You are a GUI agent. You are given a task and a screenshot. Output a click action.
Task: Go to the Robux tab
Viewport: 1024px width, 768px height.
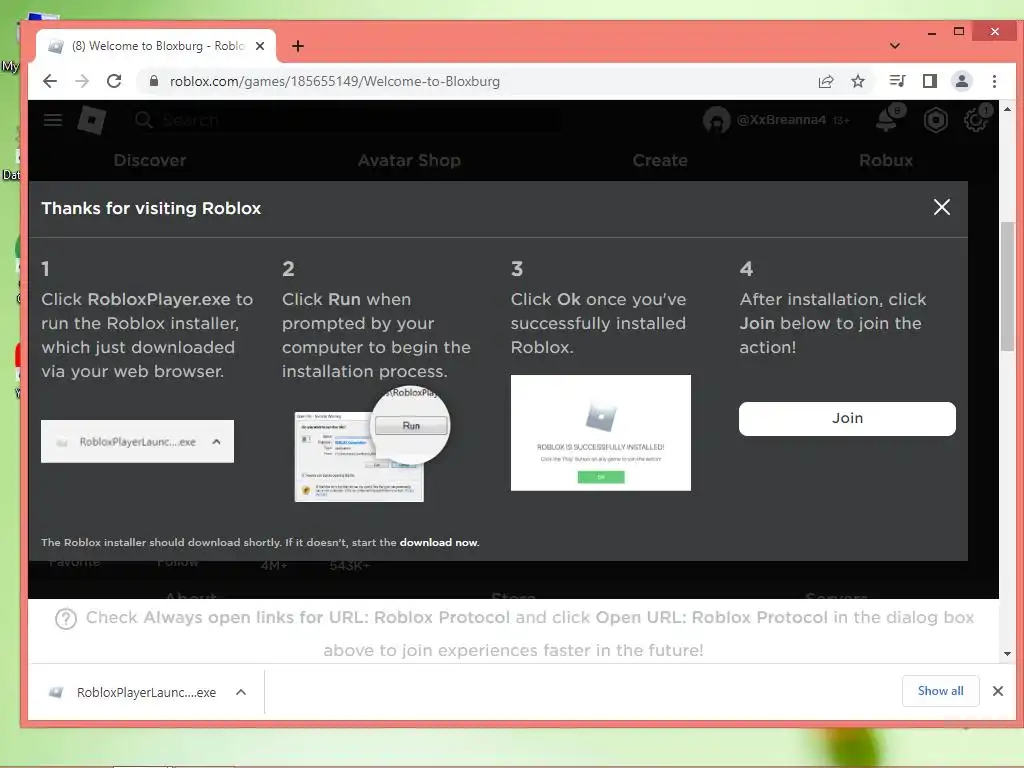[886, 160]
